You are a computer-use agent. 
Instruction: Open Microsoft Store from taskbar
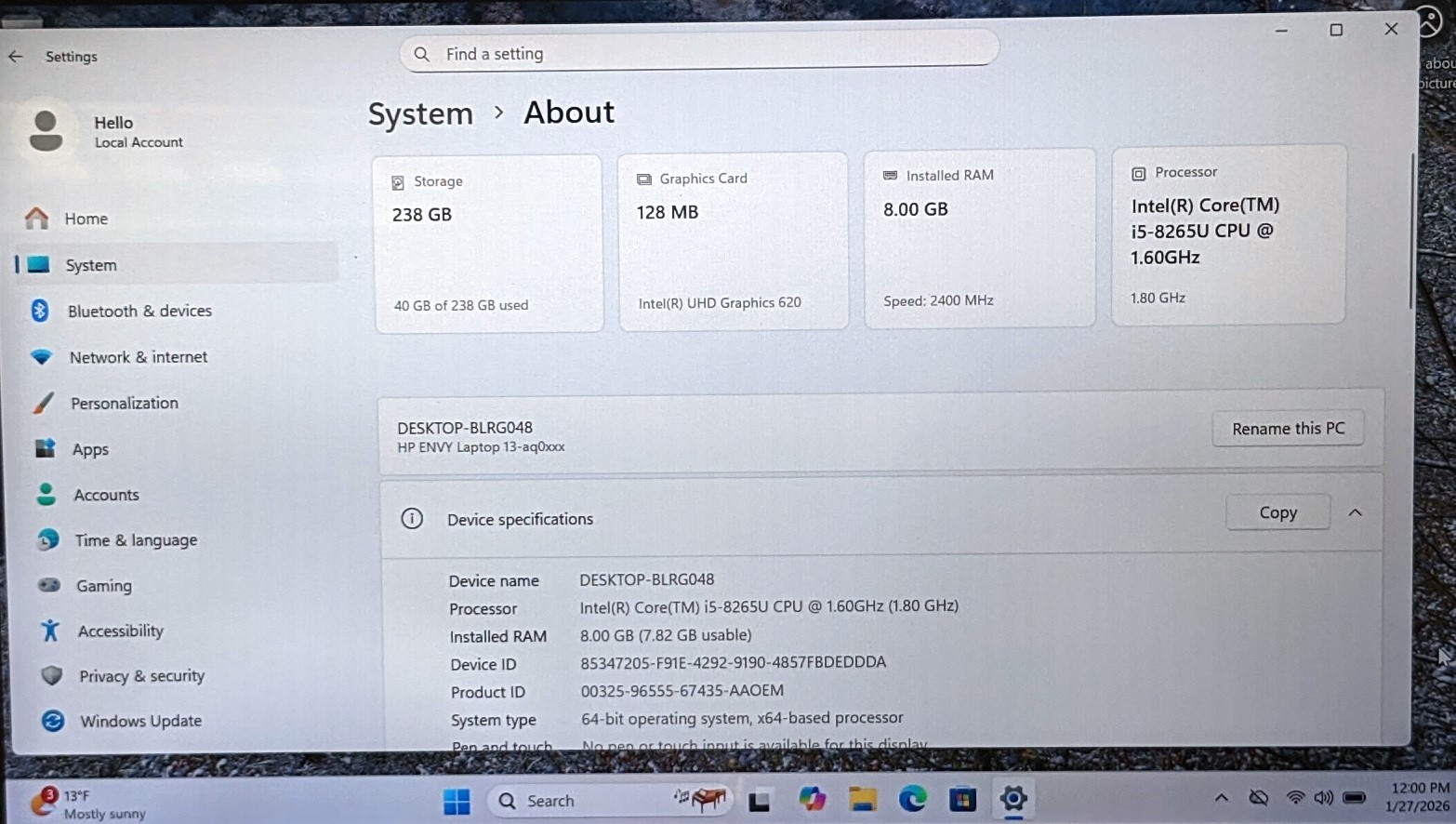(x=962, y=799)
